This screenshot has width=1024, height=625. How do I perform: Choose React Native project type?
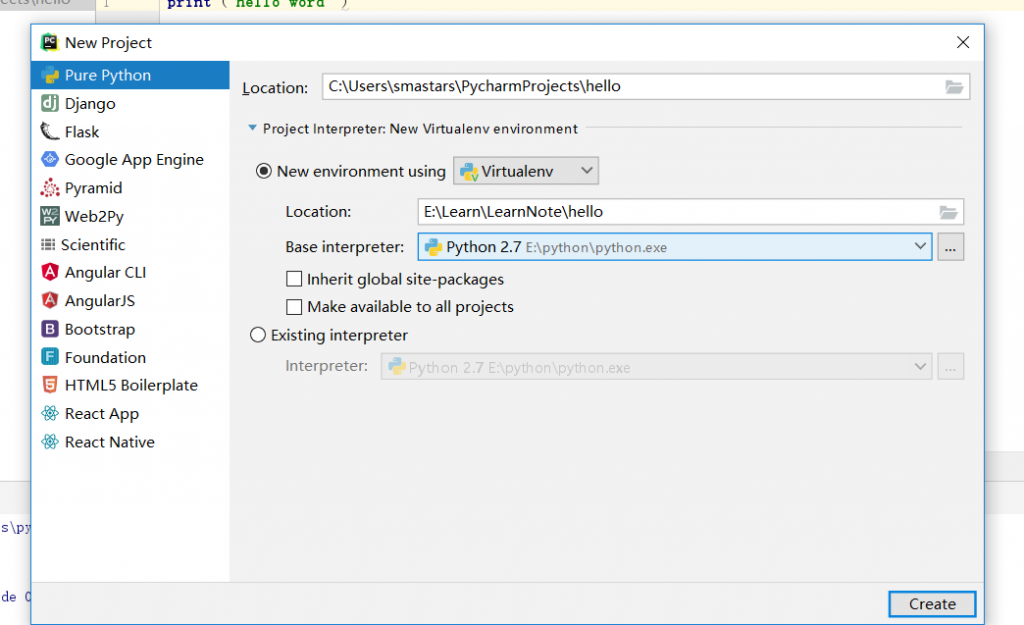pos(130,442)
